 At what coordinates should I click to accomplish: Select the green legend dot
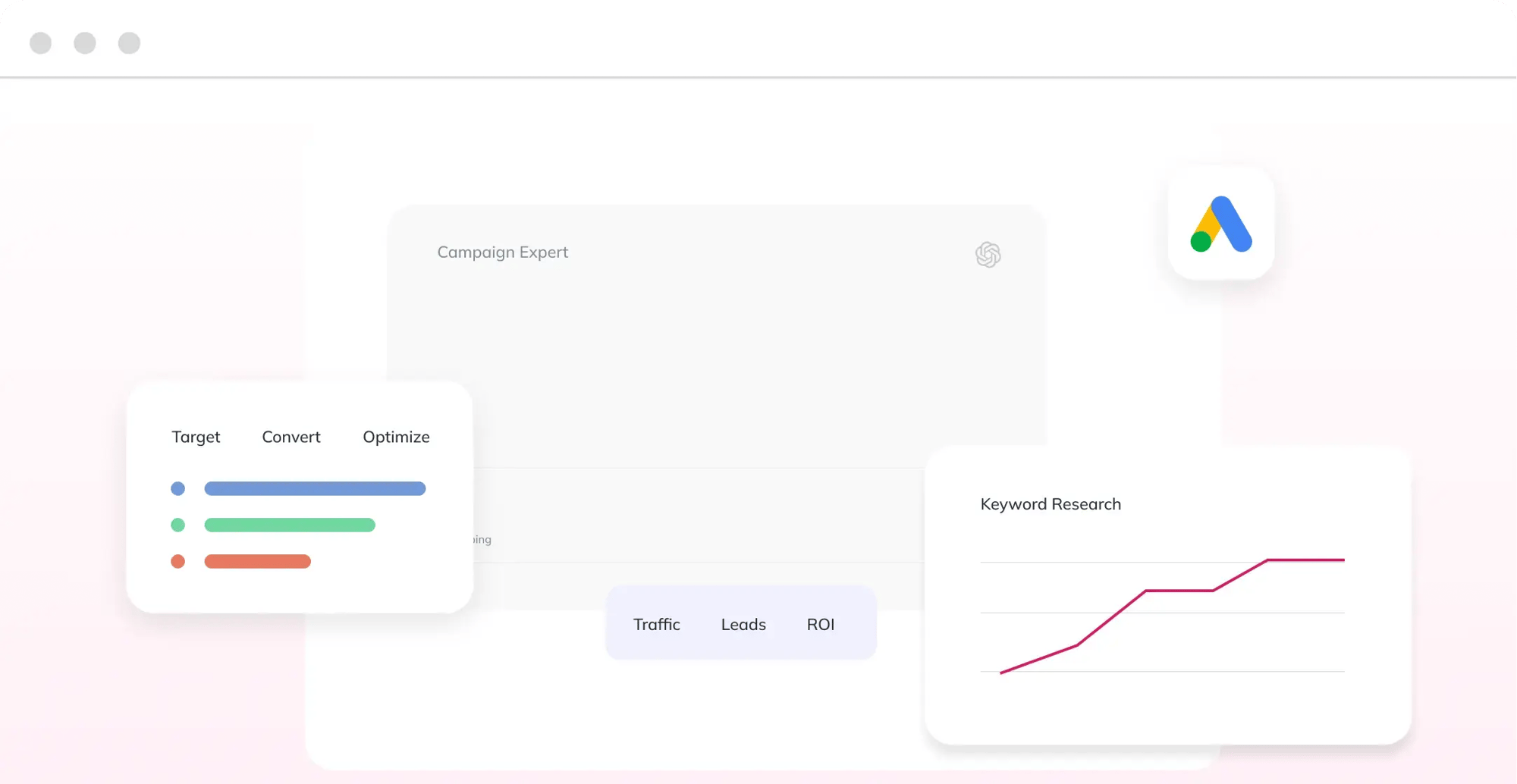(x=178, y=525)
